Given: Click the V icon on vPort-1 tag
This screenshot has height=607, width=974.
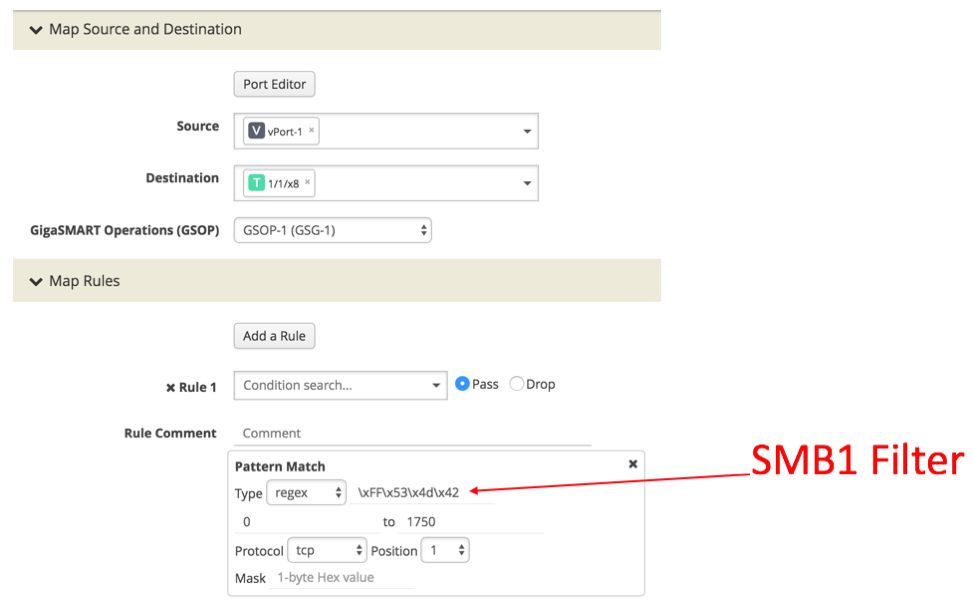Looking at the screenshot, I should 256,131.
